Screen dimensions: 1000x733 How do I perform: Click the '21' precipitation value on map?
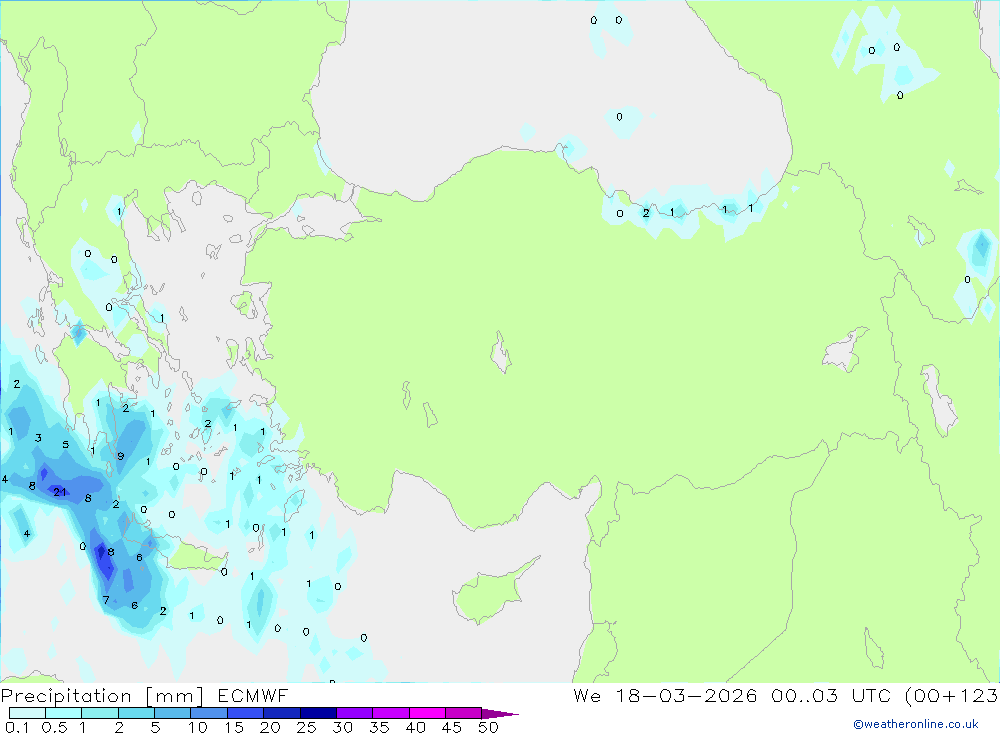coord(60,492)
